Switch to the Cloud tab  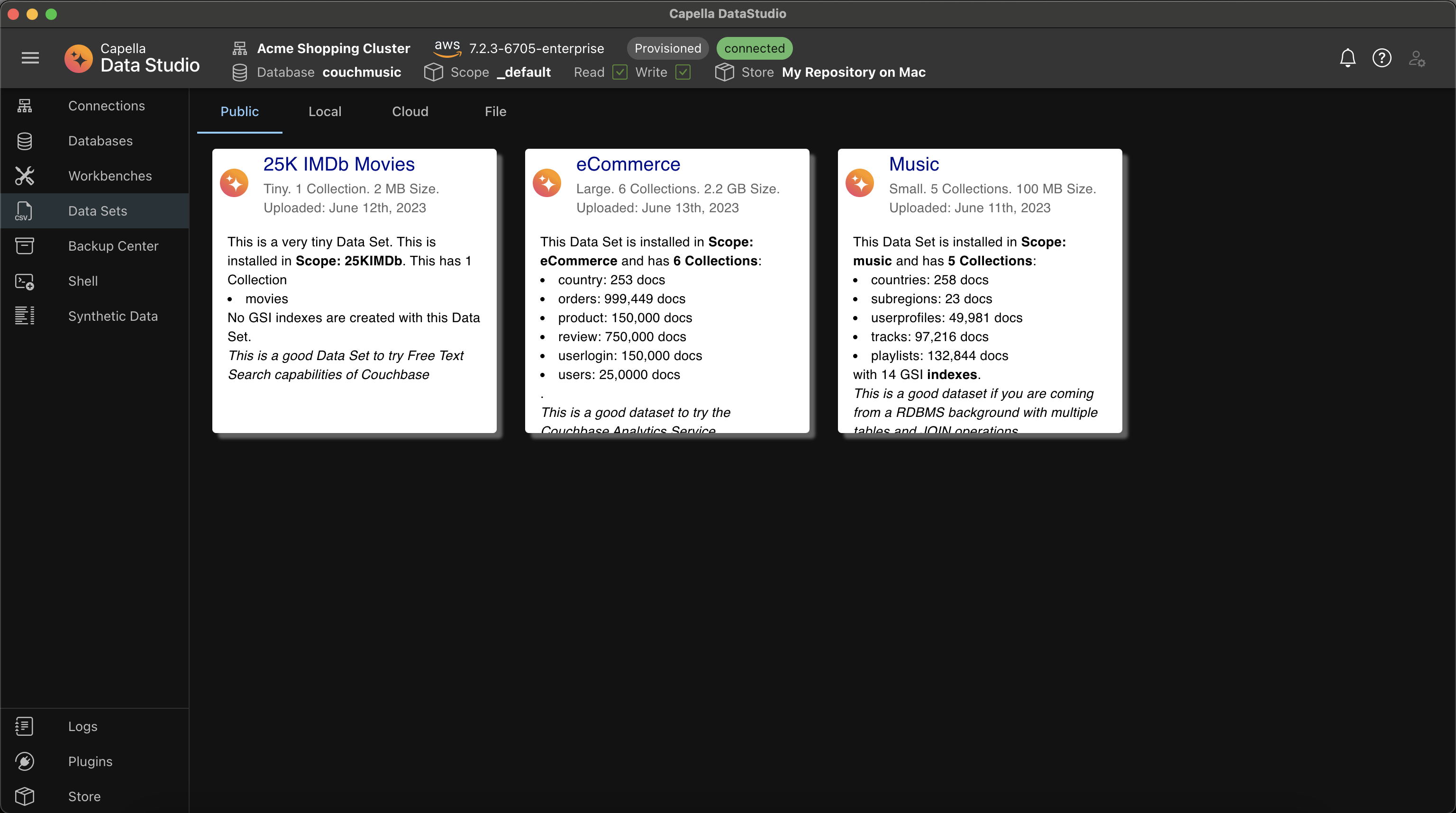[410, 111]
